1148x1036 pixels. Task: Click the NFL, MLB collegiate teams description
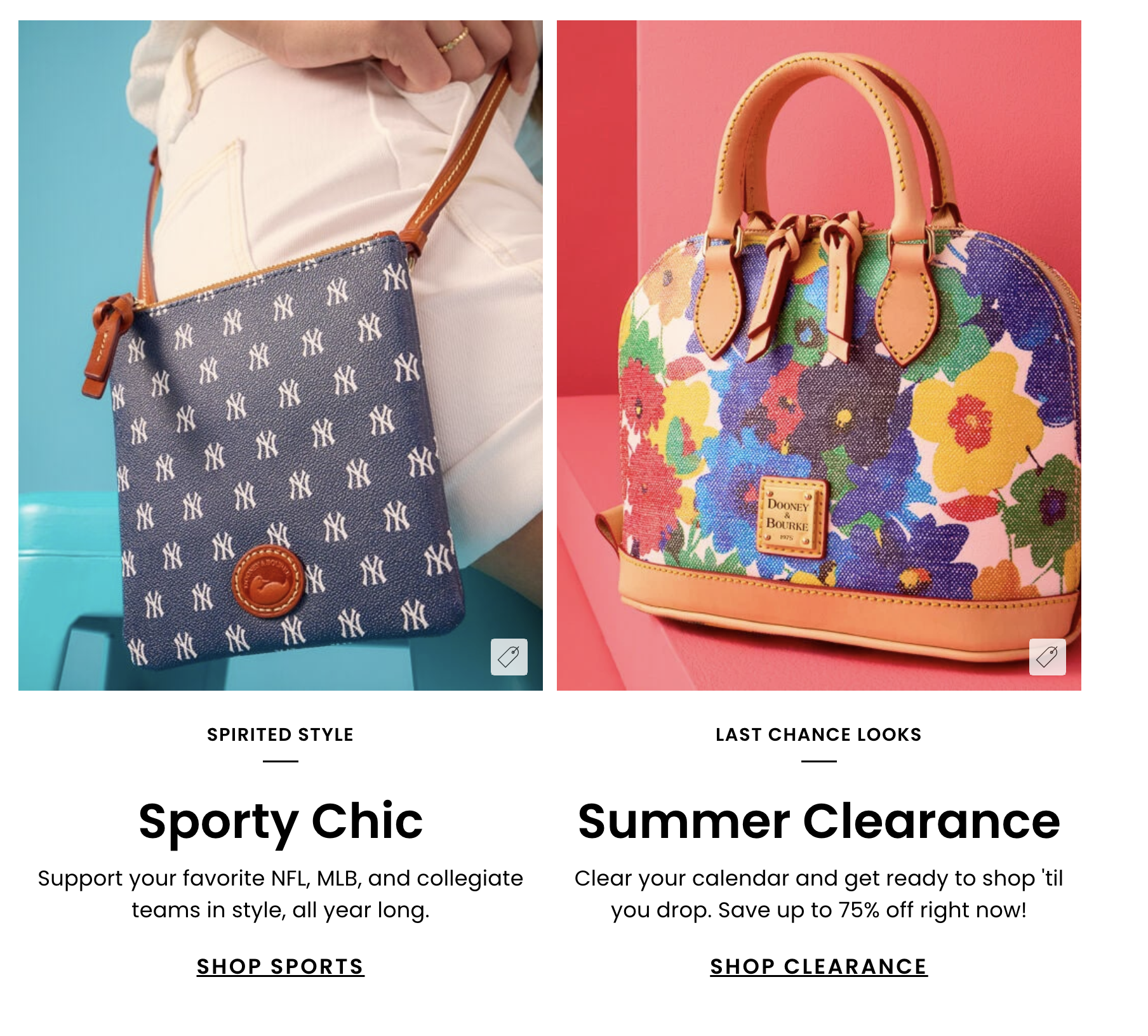280,894
